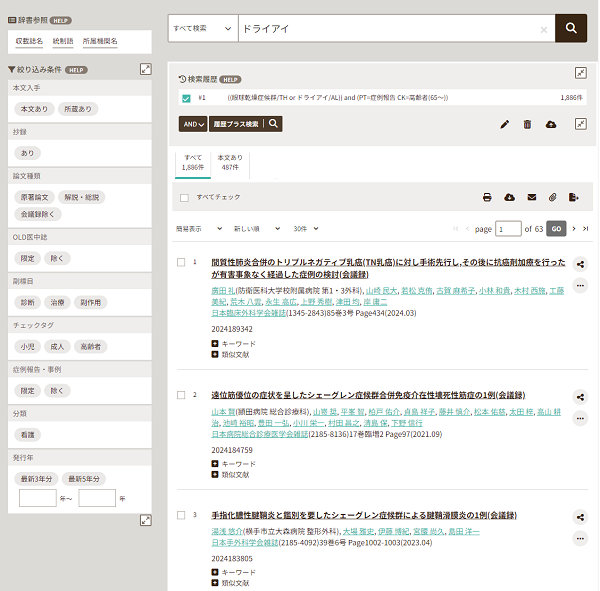The width and height of the screenshot is (600, 591).
Task: Click the collapse icon beside the history cloud
Action: pyautogui.click(x=580, y=124)
